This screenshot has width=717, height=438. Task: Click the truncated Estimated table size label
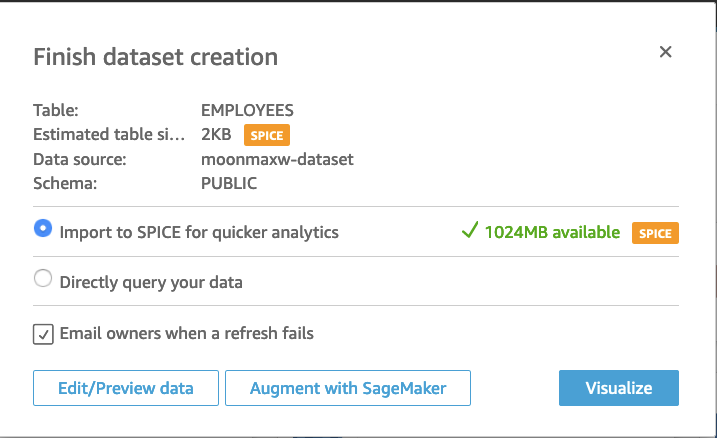click(109, 135)
